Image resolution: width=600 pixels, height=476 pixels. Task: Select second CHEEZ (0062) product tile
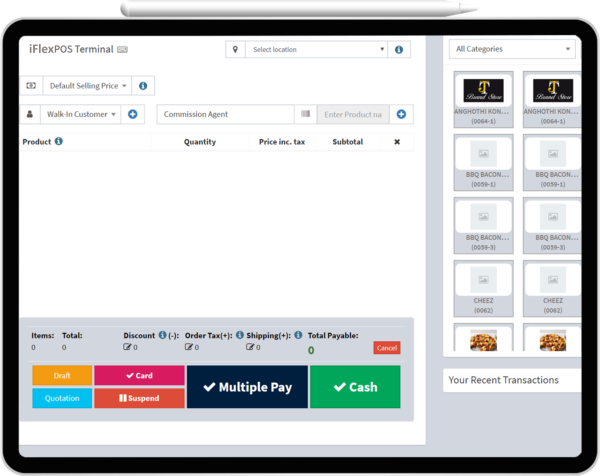(x=552, y=289)
